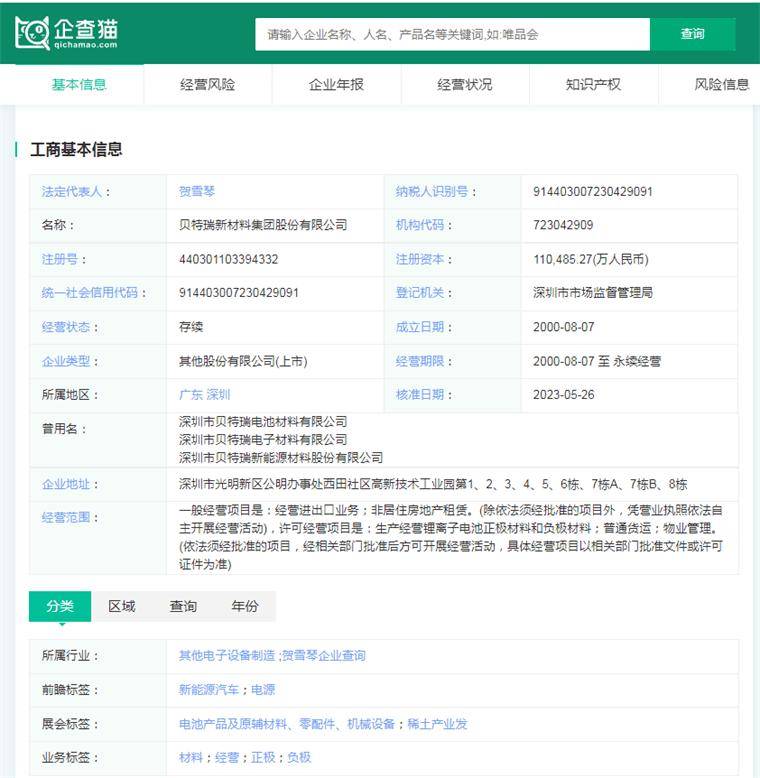Screen dimensions: 760x778
Task: Open 其他电子设备制造 industry link
Action: [227, 656]
